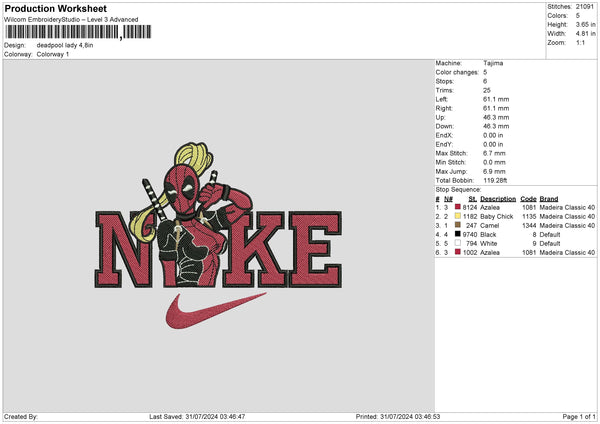Select the Baby Chick yellow swatch
The width and height of the screenshot is (600, 424).
[458, 216]
